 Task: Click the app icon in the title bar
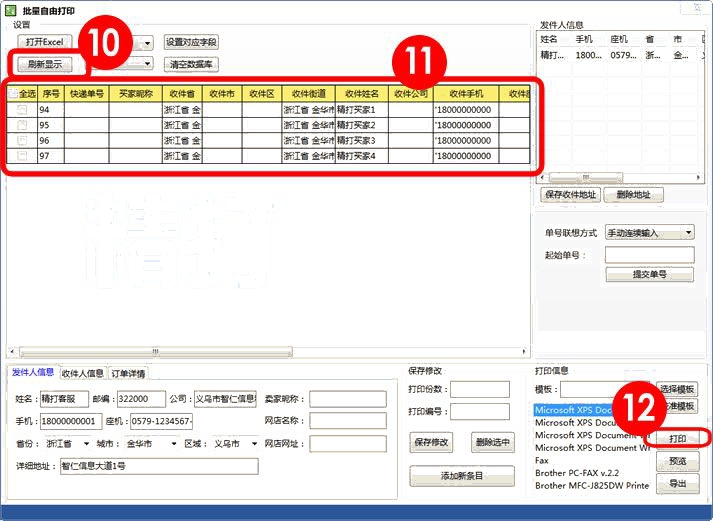11,9
